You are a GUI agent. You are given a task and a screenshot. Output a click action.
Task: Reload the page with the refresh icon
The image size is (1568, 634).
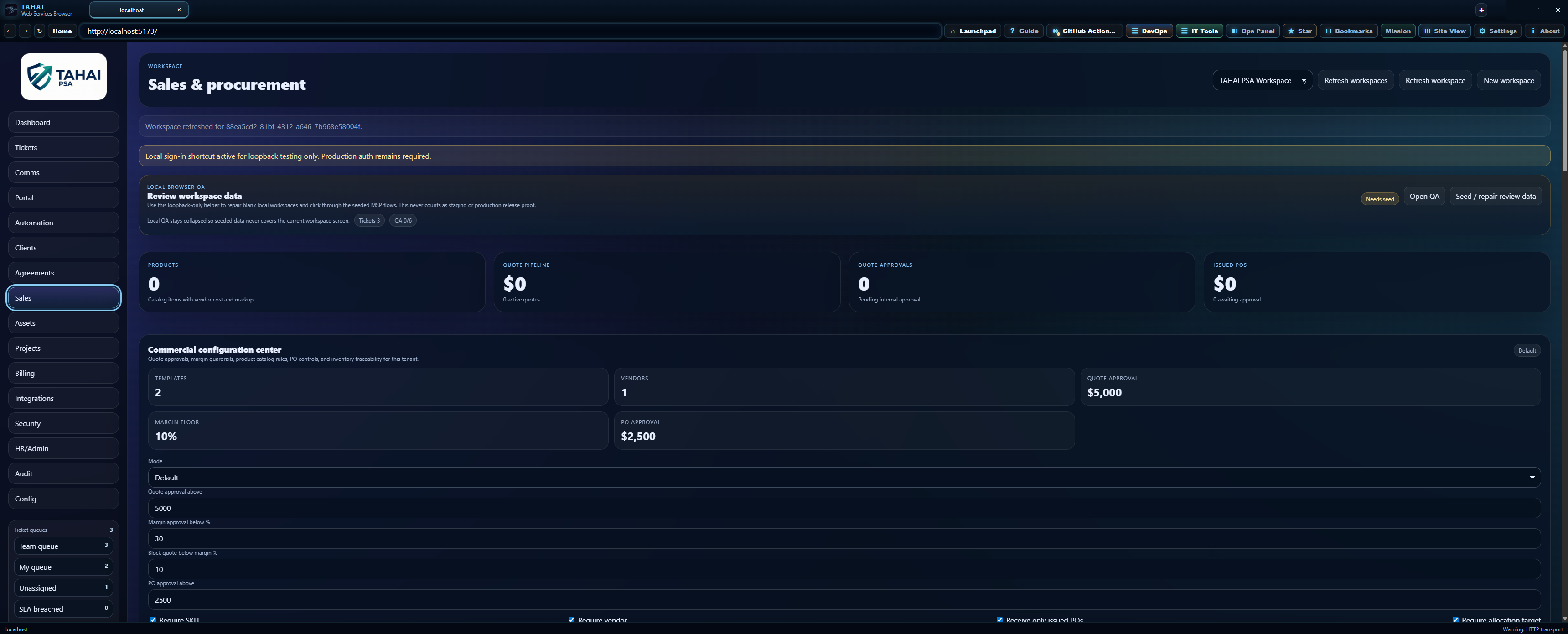[x=40, y=31]
